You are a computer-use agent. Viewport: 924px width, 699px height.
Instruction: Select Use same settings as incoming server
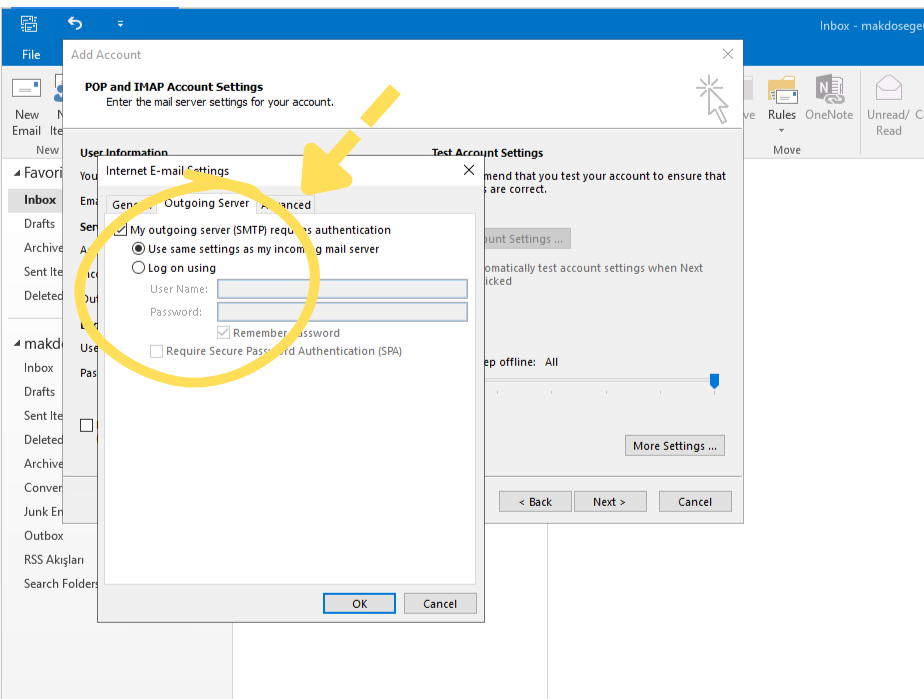click(138, 249)
